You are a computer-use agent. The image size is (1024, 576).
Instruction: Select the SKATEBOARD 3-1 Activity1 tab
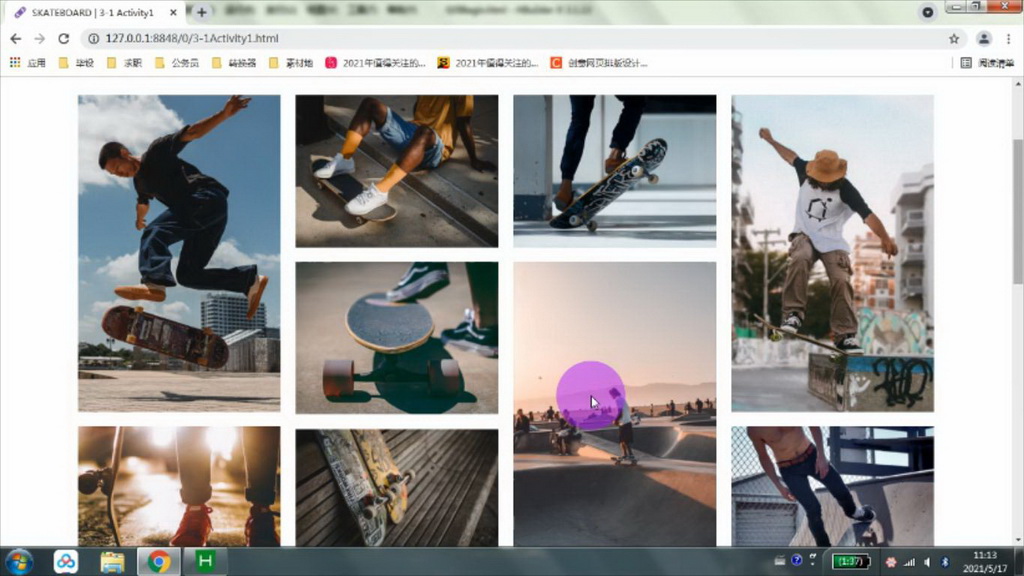point(90,13)
